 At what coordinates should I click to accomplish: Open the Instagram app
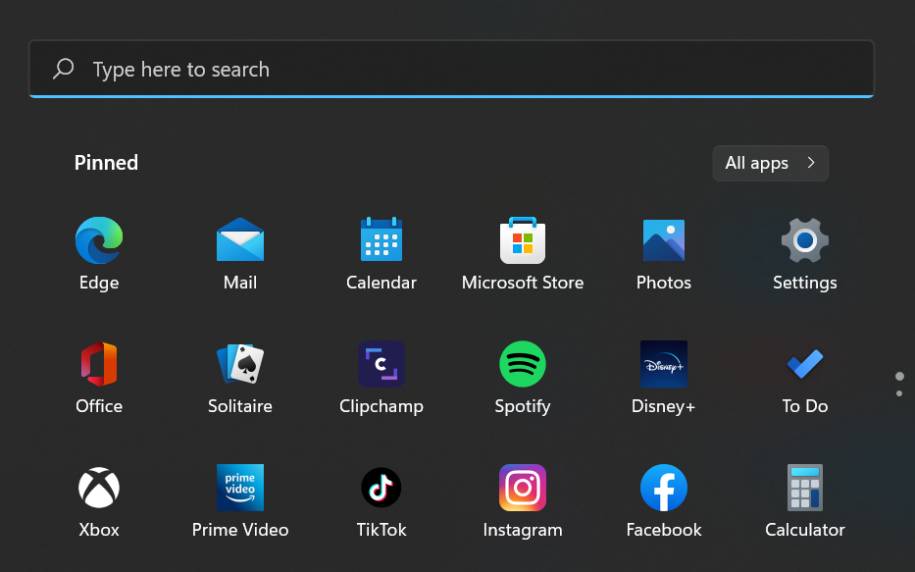522,487
